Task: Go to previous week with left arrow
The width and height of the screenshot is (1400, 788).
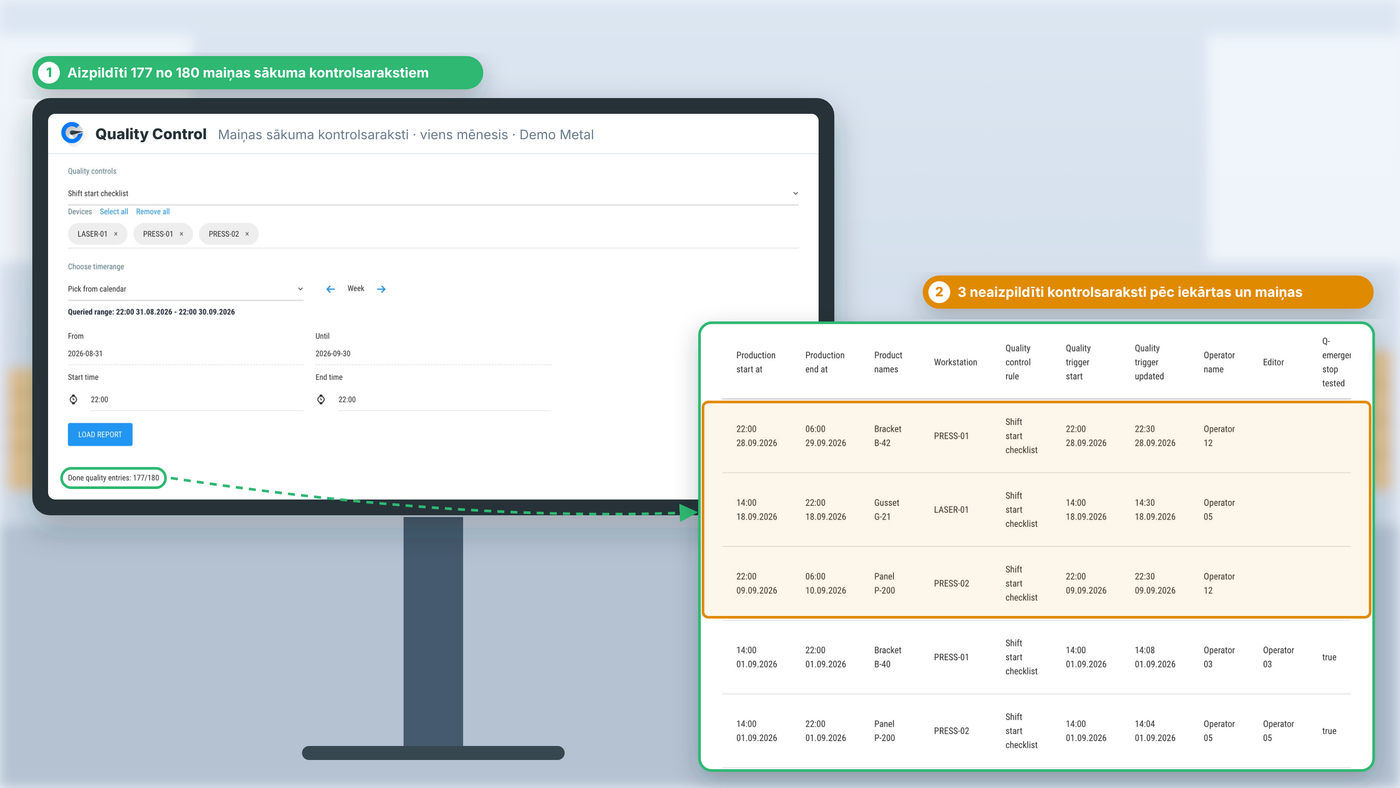Action: click(331, 289)
